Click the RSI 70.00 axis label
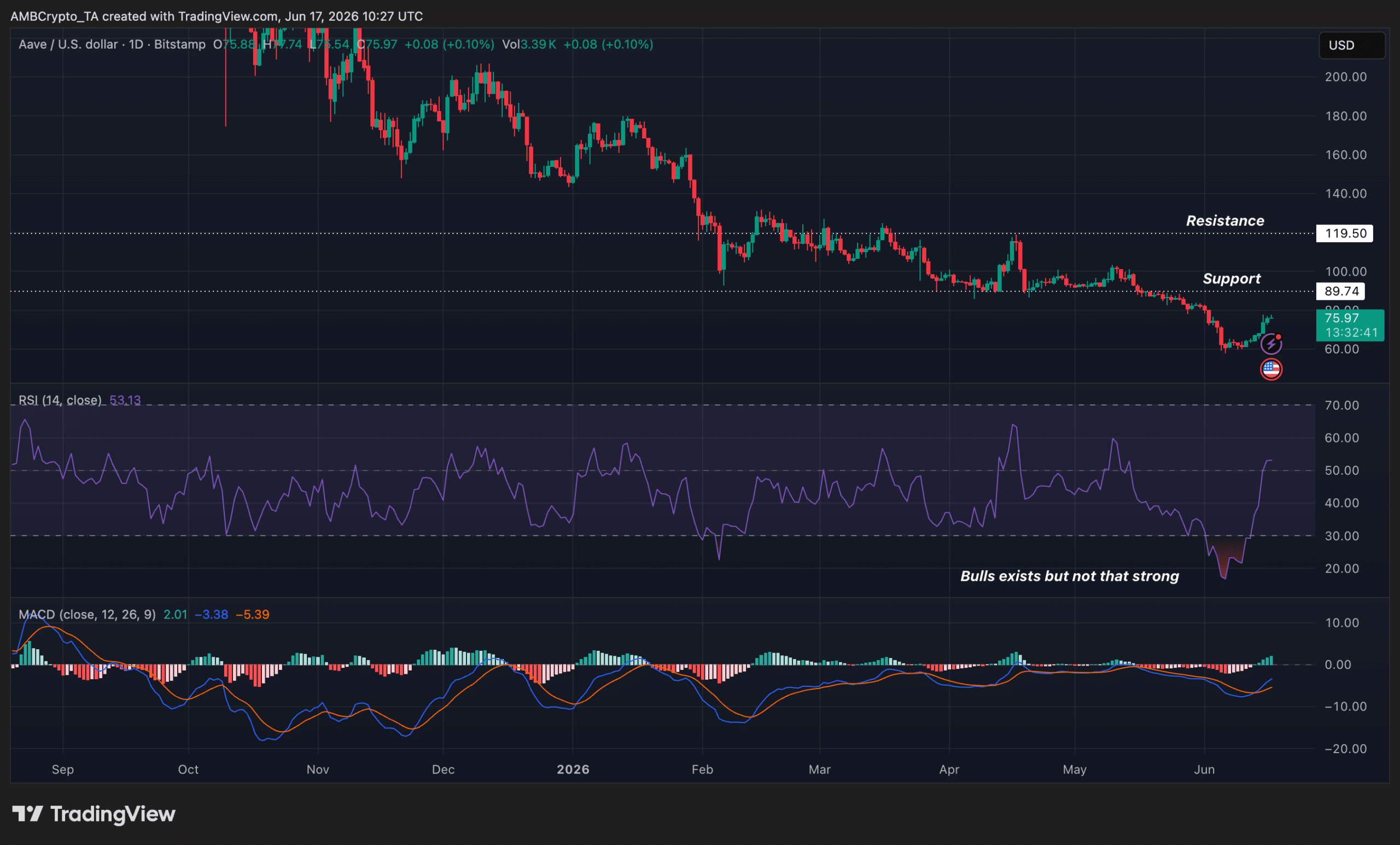Image resolution: width=1400 pixels, height=845 pixels. click(x=1341, y=405)
